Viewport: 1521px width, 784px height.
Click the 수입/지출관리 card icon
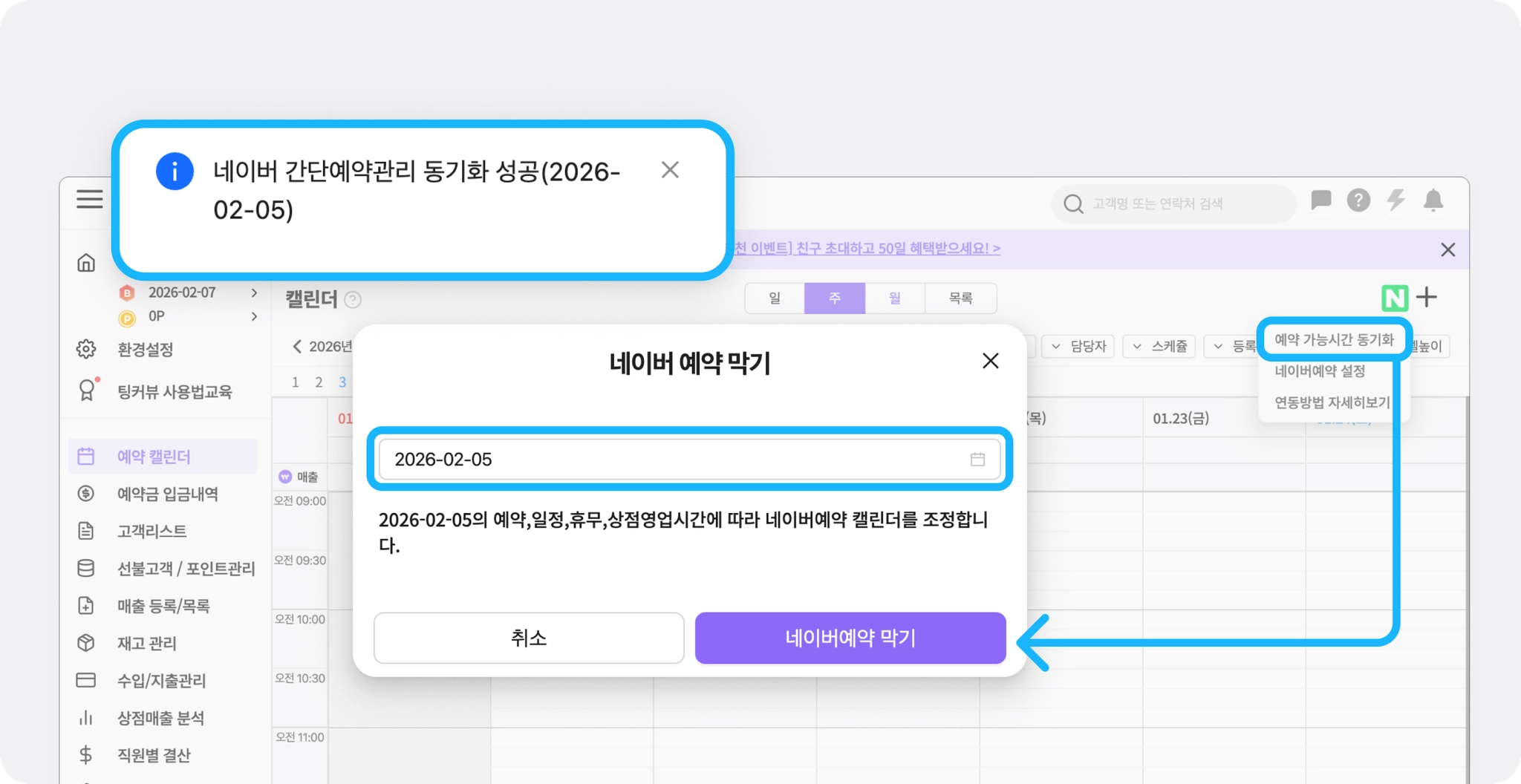(86, 680)
